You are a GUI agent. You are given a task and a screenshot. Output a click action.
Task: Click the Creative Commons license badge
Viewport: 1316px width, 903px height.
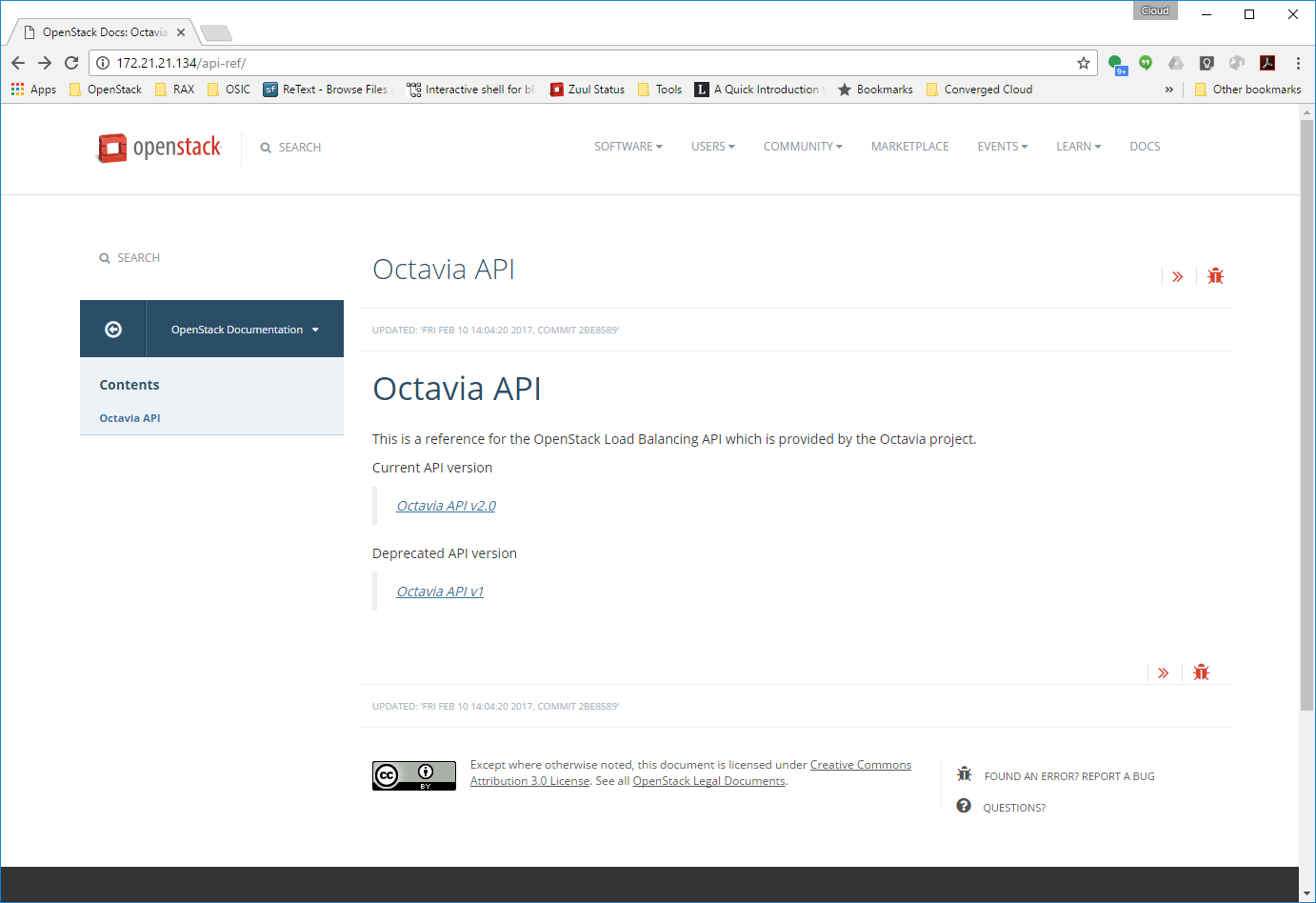tap(401, 776)
